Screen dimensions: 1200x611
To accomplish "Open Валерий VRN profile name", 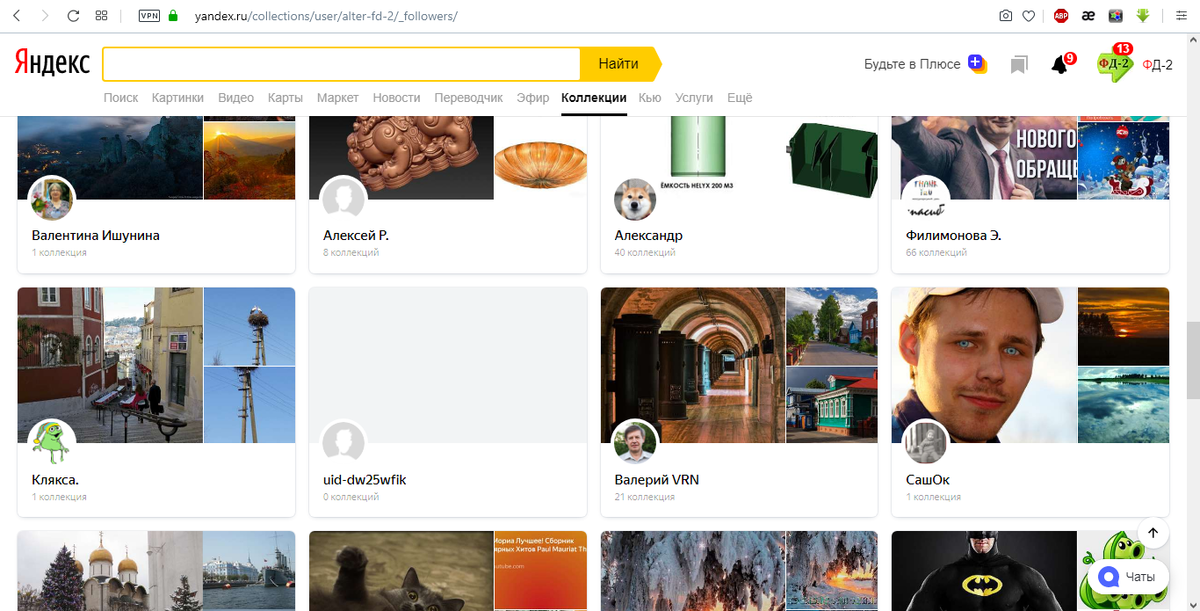I will tap(657, 480).
